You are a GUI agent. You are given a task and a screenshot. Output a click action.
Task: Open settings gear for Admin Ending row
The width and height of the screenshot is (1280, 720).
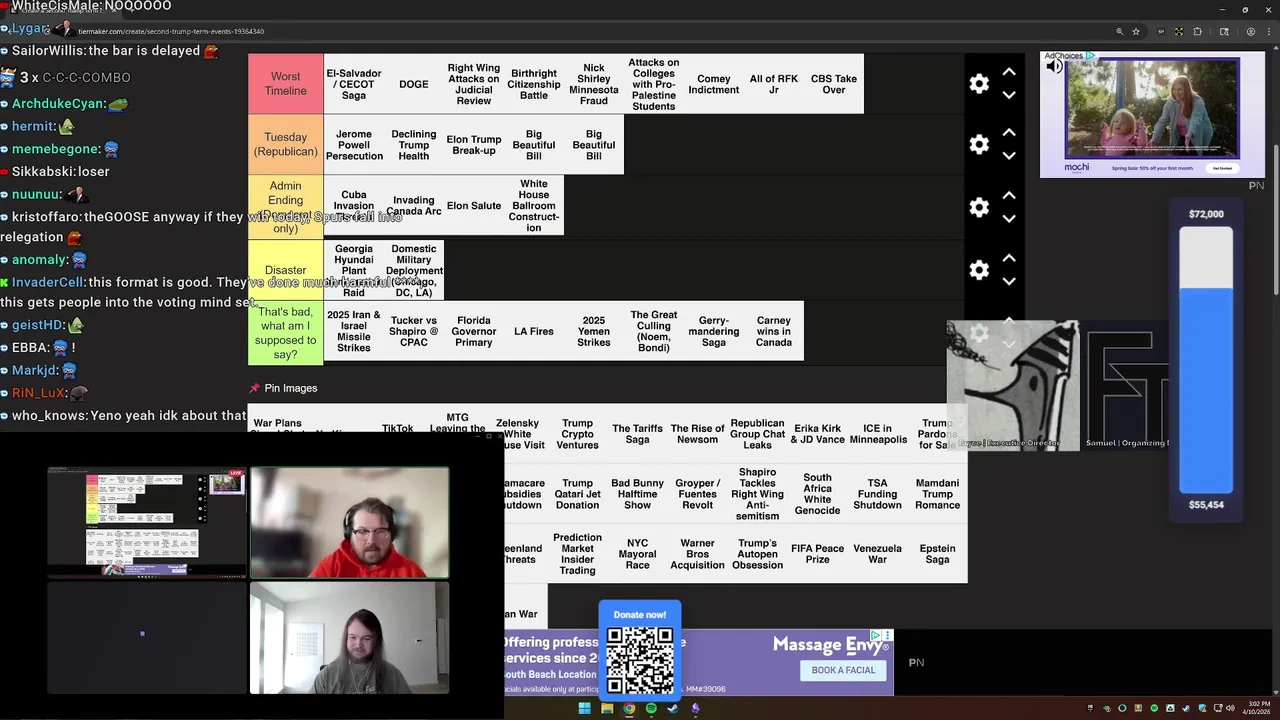(x=979, y=207)
